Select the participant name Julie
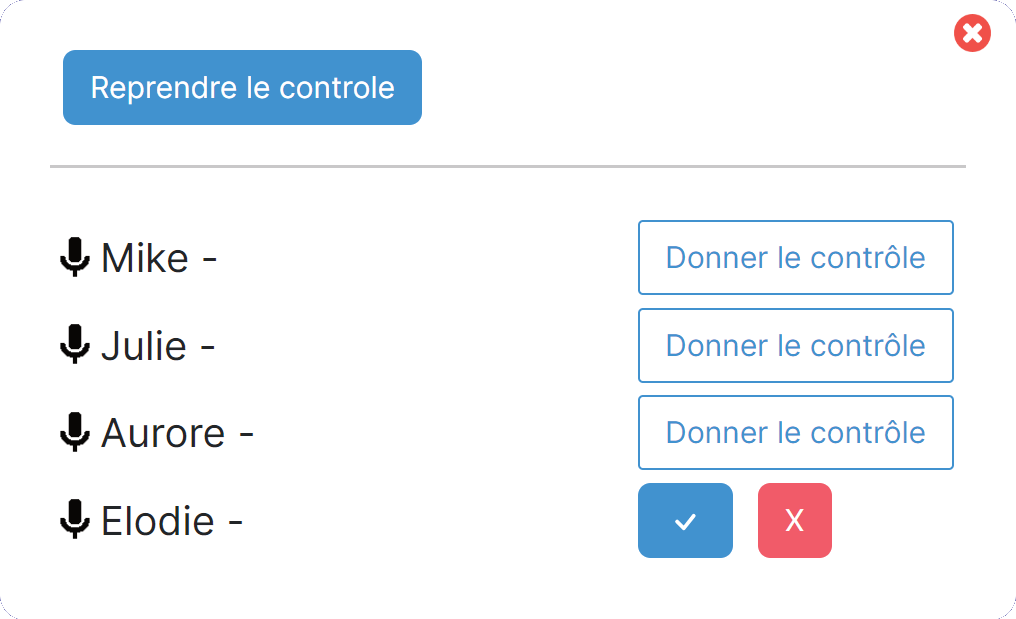1016x619 pixels. 144,345
